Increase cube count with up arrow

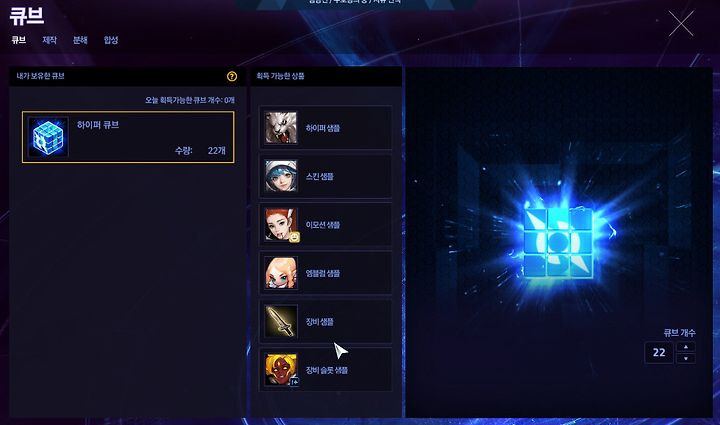point(686,347)
